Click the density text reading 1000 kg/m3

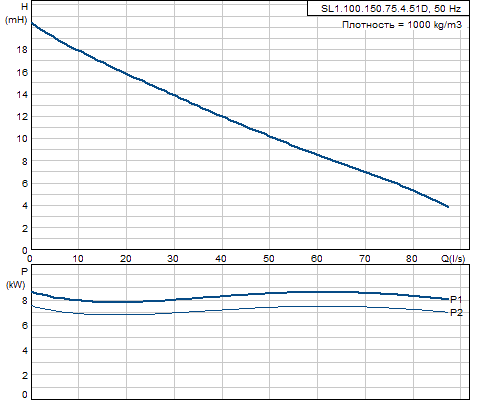pos(402,25)
